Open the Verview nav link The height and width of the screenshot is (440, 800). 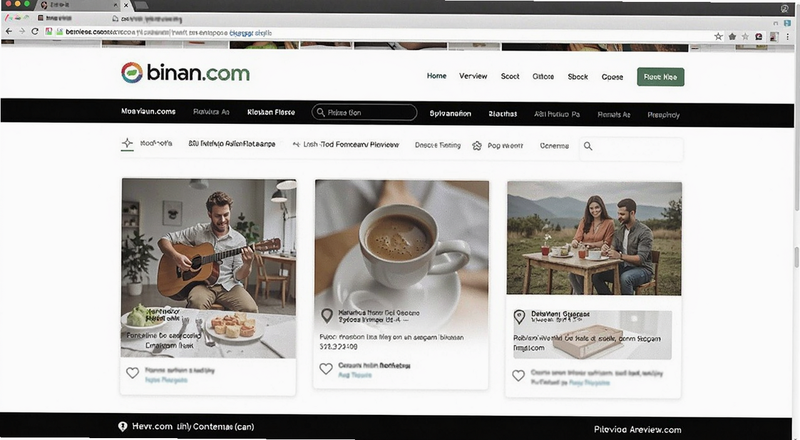473,76
